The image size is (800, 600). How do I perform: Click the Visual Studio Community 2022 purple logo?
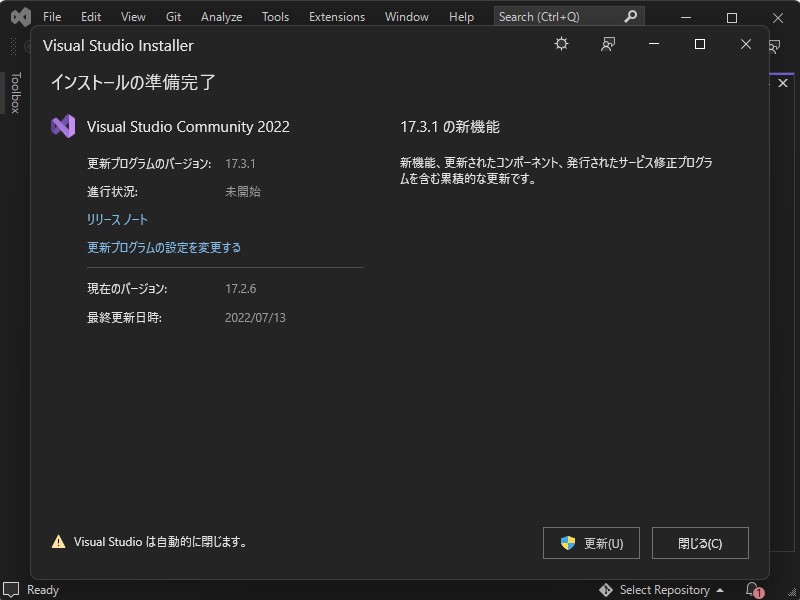(x=64, y=127)
